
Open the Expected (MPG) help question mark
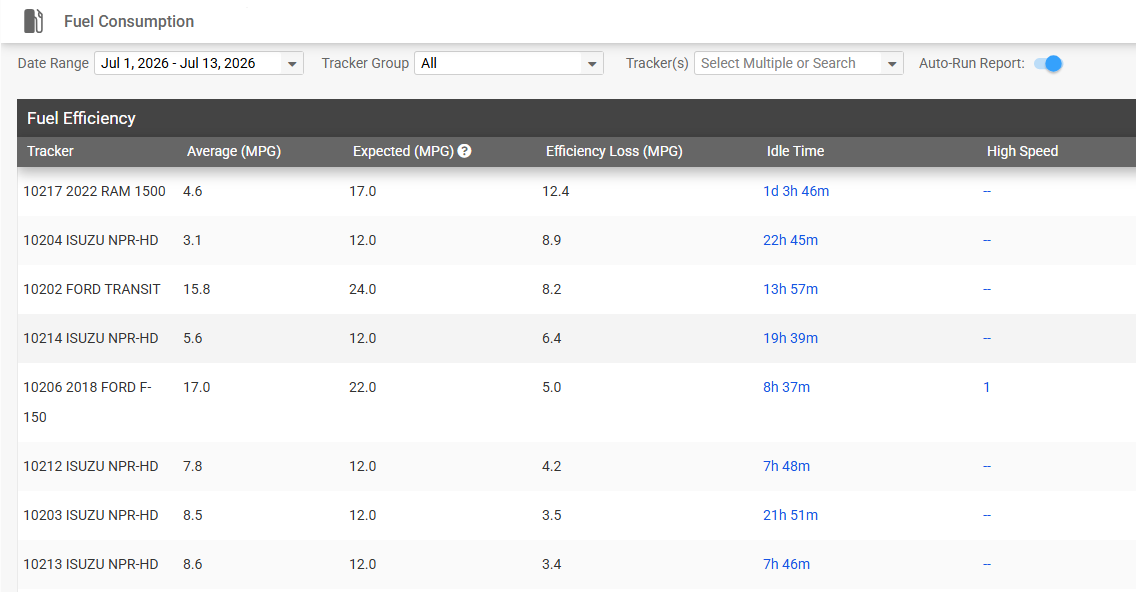pyautogui.click(x=464, y=151)
